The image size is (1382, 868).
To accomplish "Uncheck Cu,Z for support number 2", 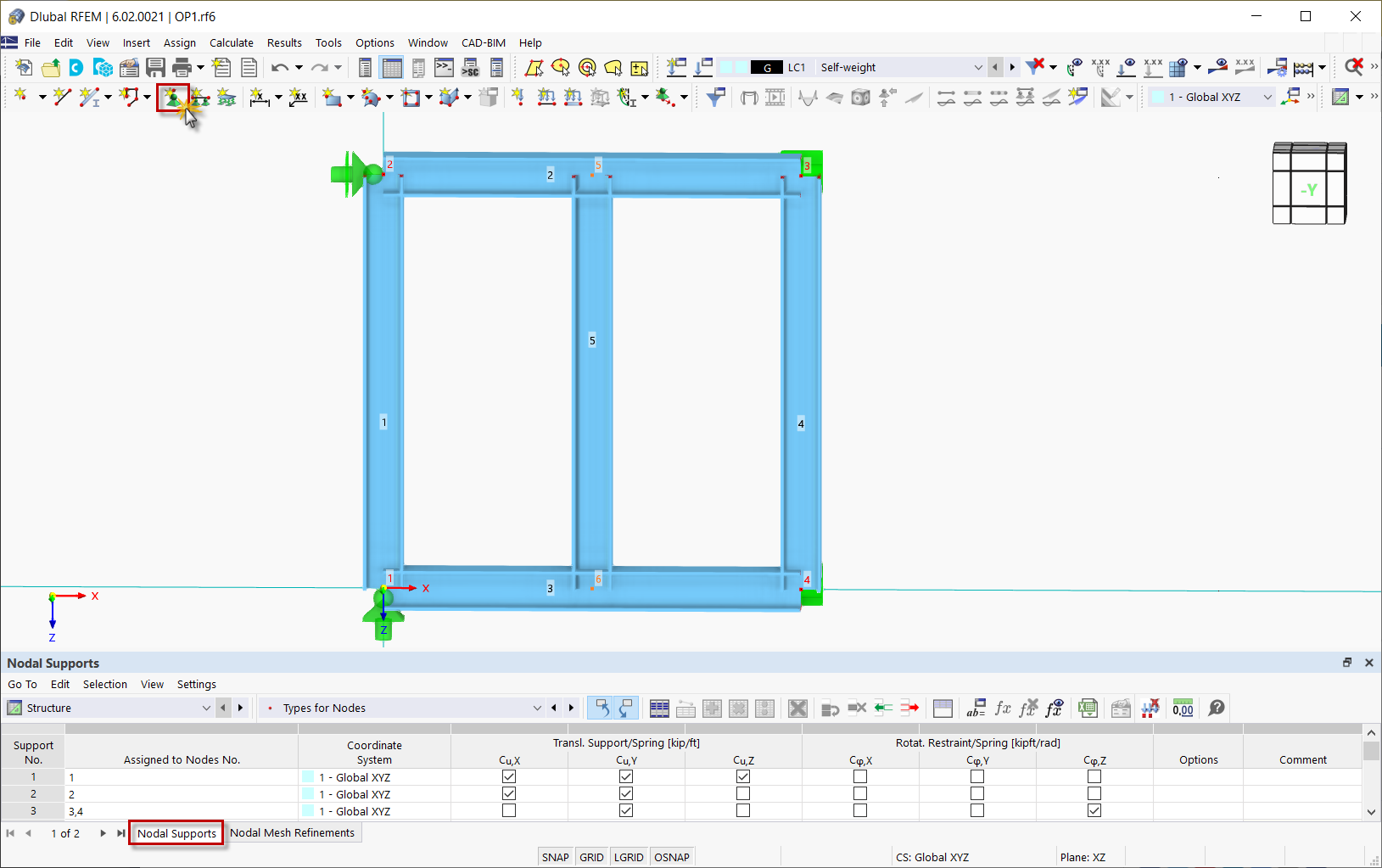I will click(743, 793).
